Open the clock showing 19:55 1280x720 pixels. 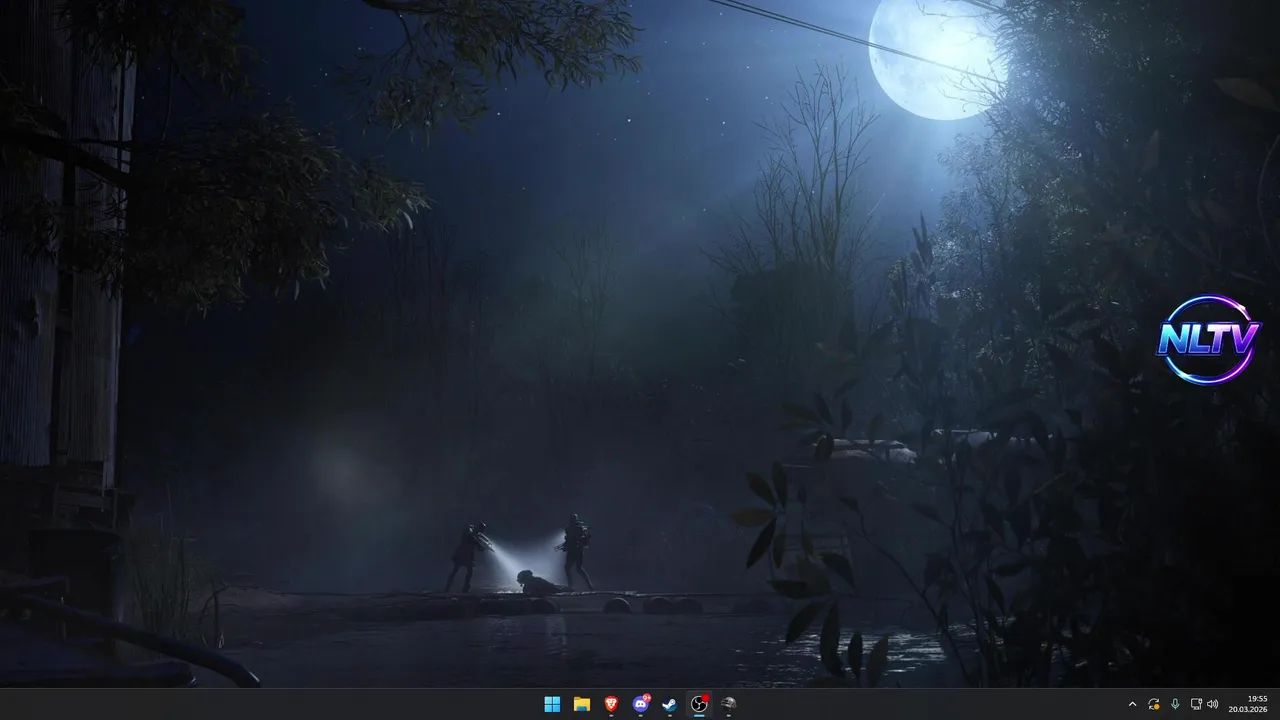[1248, 704]
